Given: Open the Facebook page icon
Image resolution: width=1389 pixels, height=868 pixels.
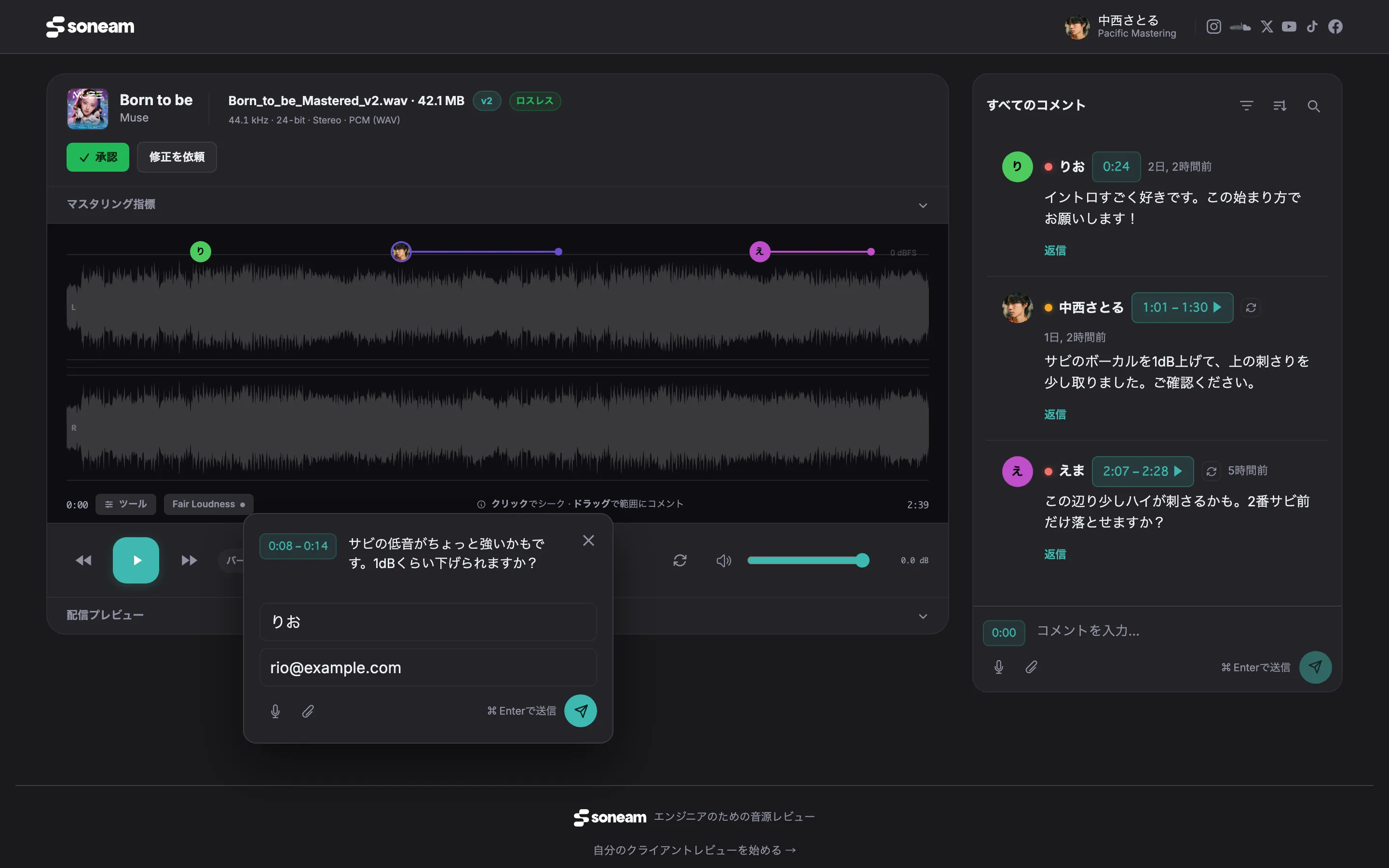Looking at the screenshot, I should [1335, 27].
